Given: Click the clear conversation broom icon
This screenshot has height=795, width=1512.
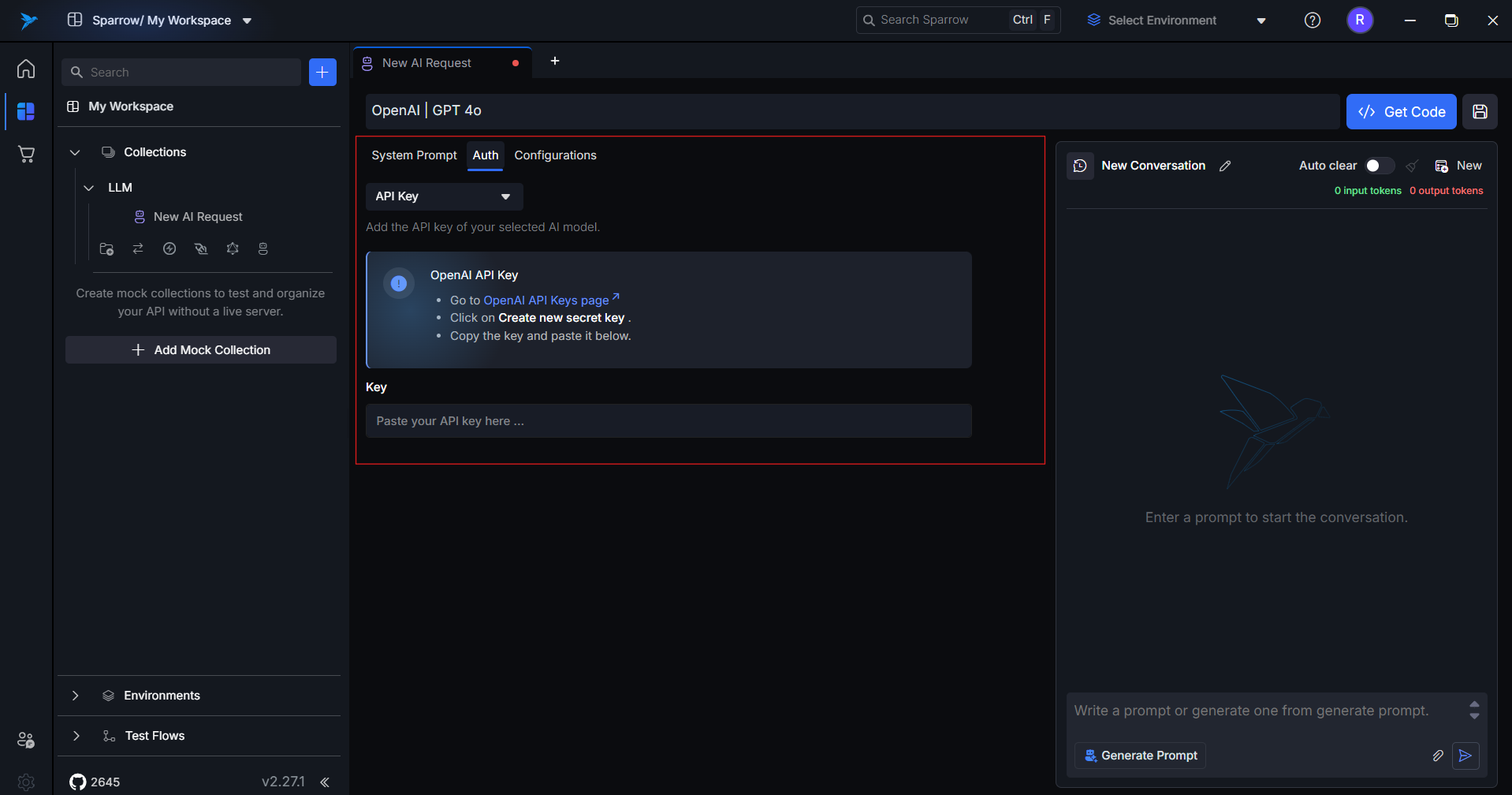Looking at the screenshot, I should [x=1412, y=166].
